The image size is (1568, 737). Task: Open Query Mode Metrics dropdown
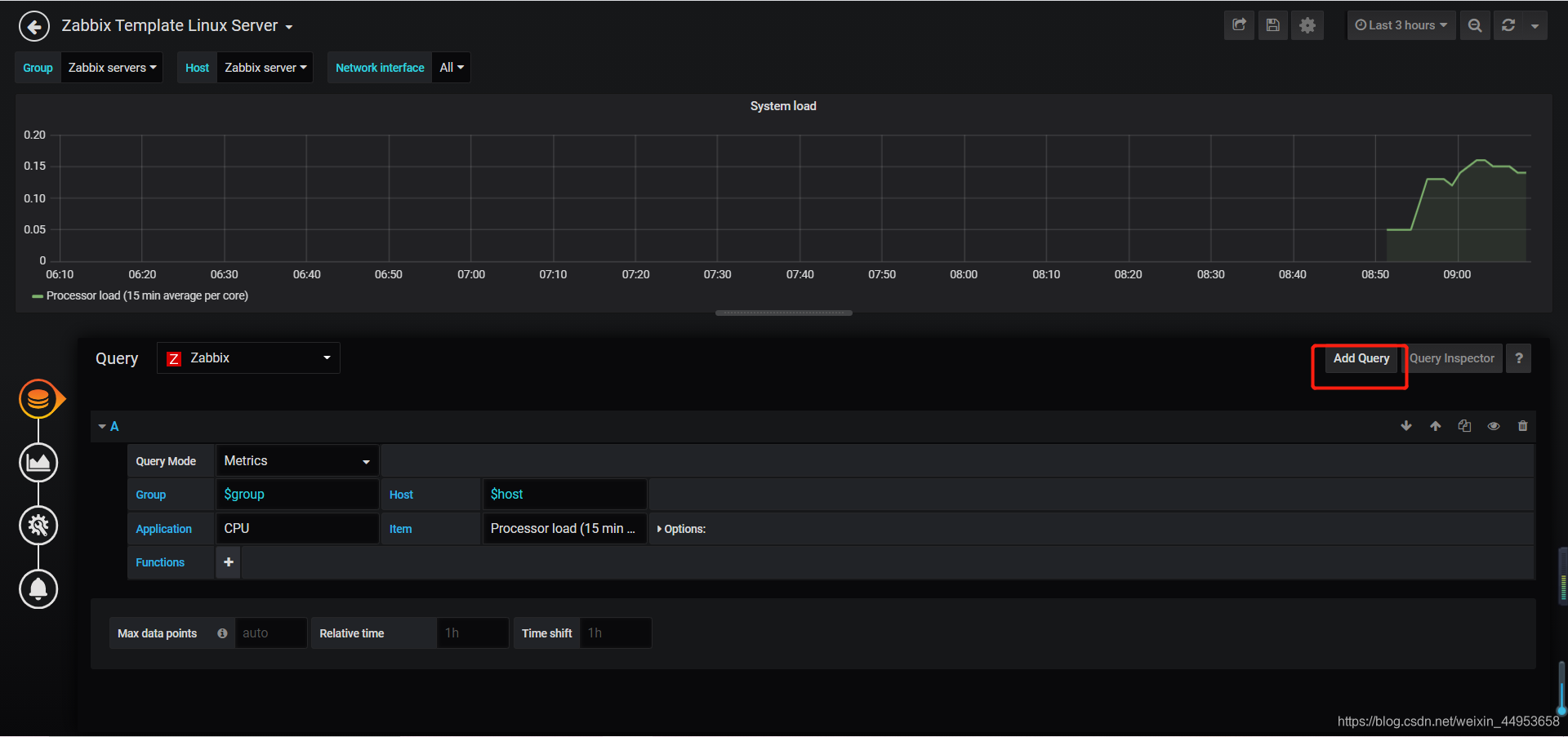297,461
